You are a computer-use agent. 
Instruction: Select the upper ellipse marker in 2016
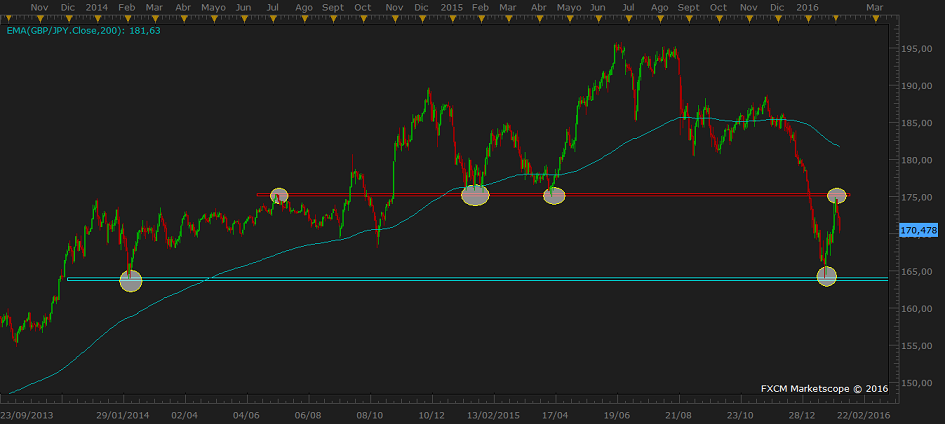click(x=837, y=194)
